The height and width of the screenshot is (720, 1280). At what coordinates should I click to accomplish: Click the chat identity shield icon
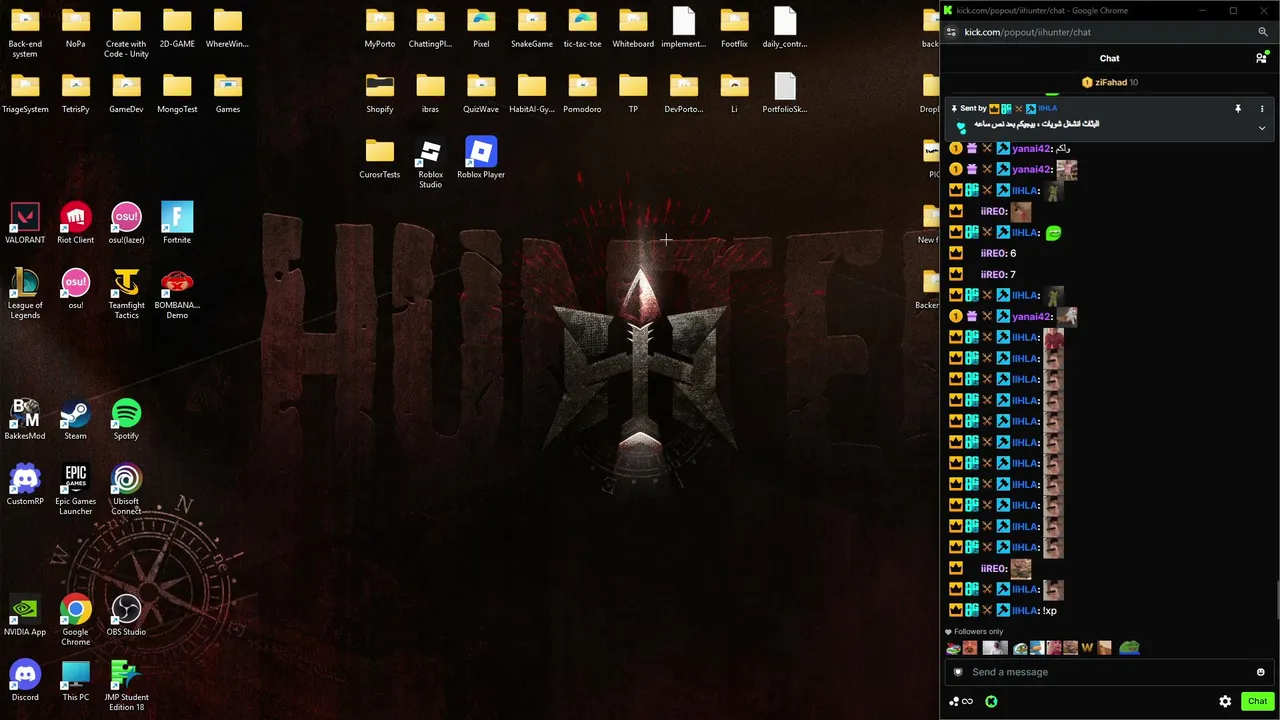pyautogui.click(x=958, y=672)
